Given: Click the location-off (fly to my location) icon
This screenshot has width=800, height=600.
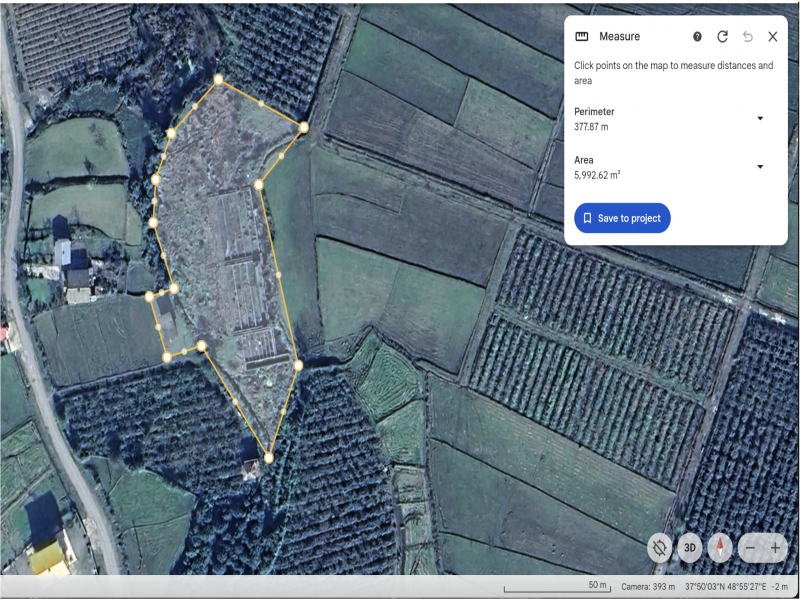Looking at the screenshot, I should tap(658, 547).
